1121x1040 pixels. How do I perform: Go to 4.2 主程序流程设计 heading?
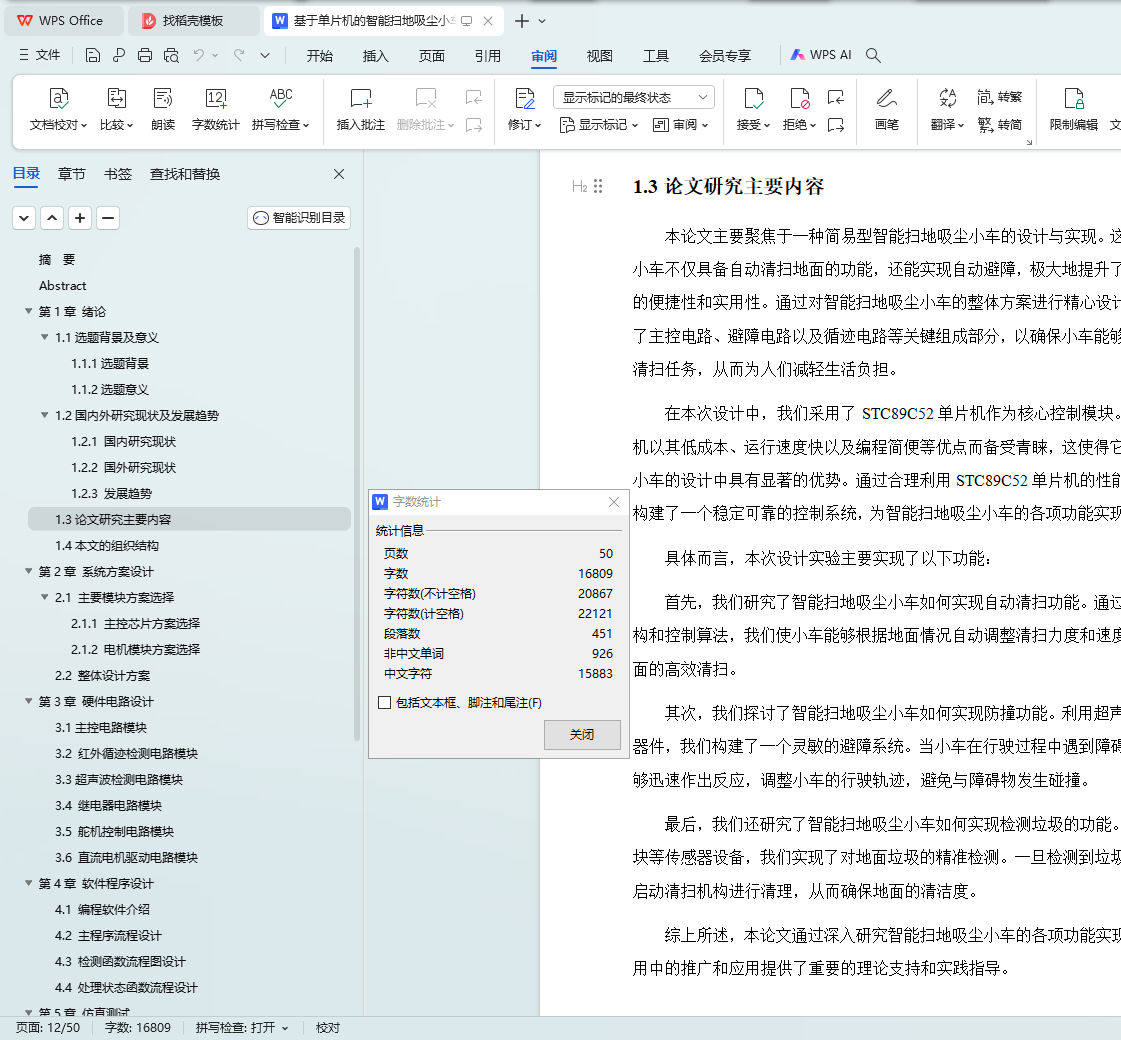pos(108,936)
